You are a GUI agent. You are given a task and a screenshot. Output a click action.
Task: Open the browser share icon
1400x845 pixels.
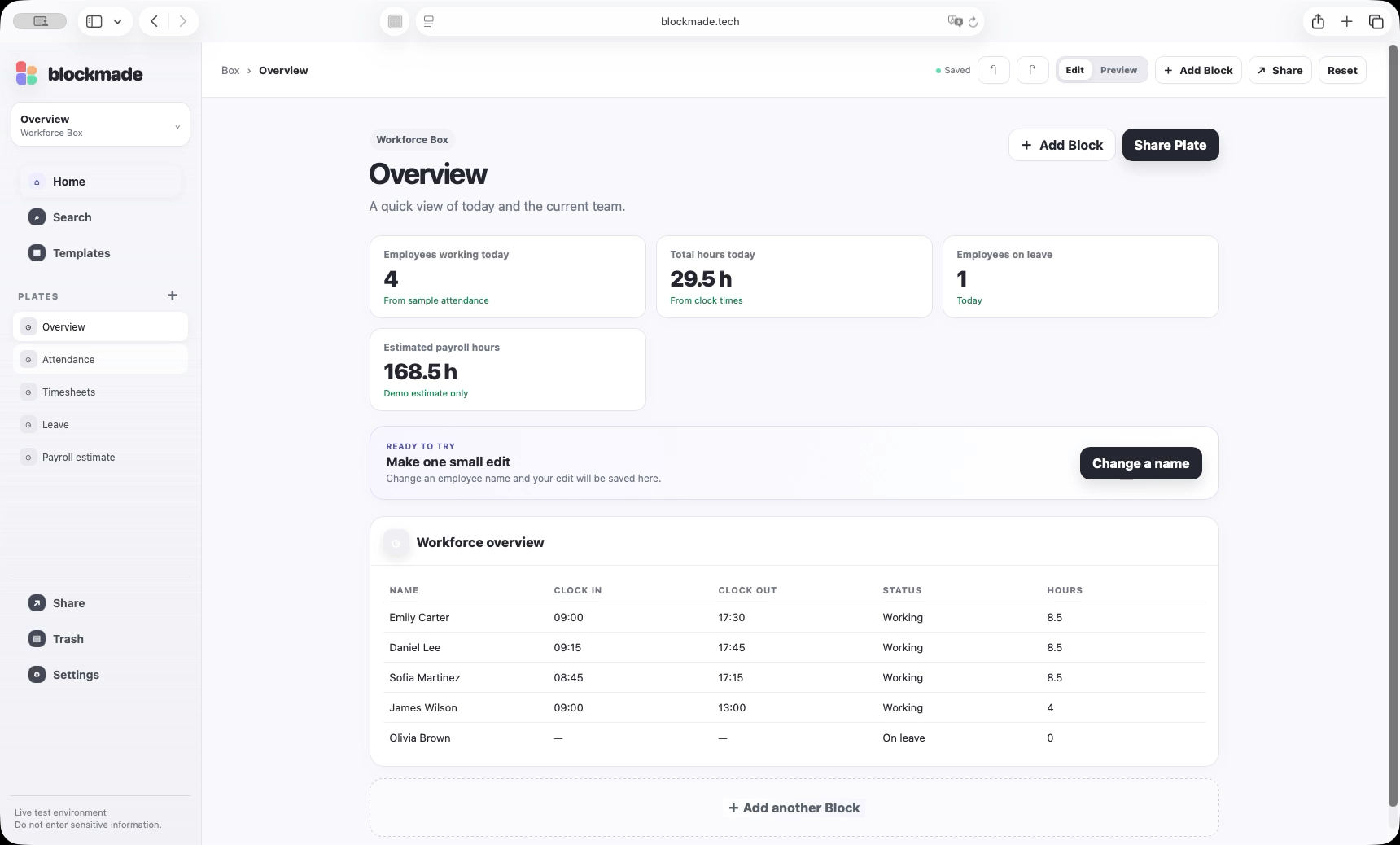[1318, 22]
